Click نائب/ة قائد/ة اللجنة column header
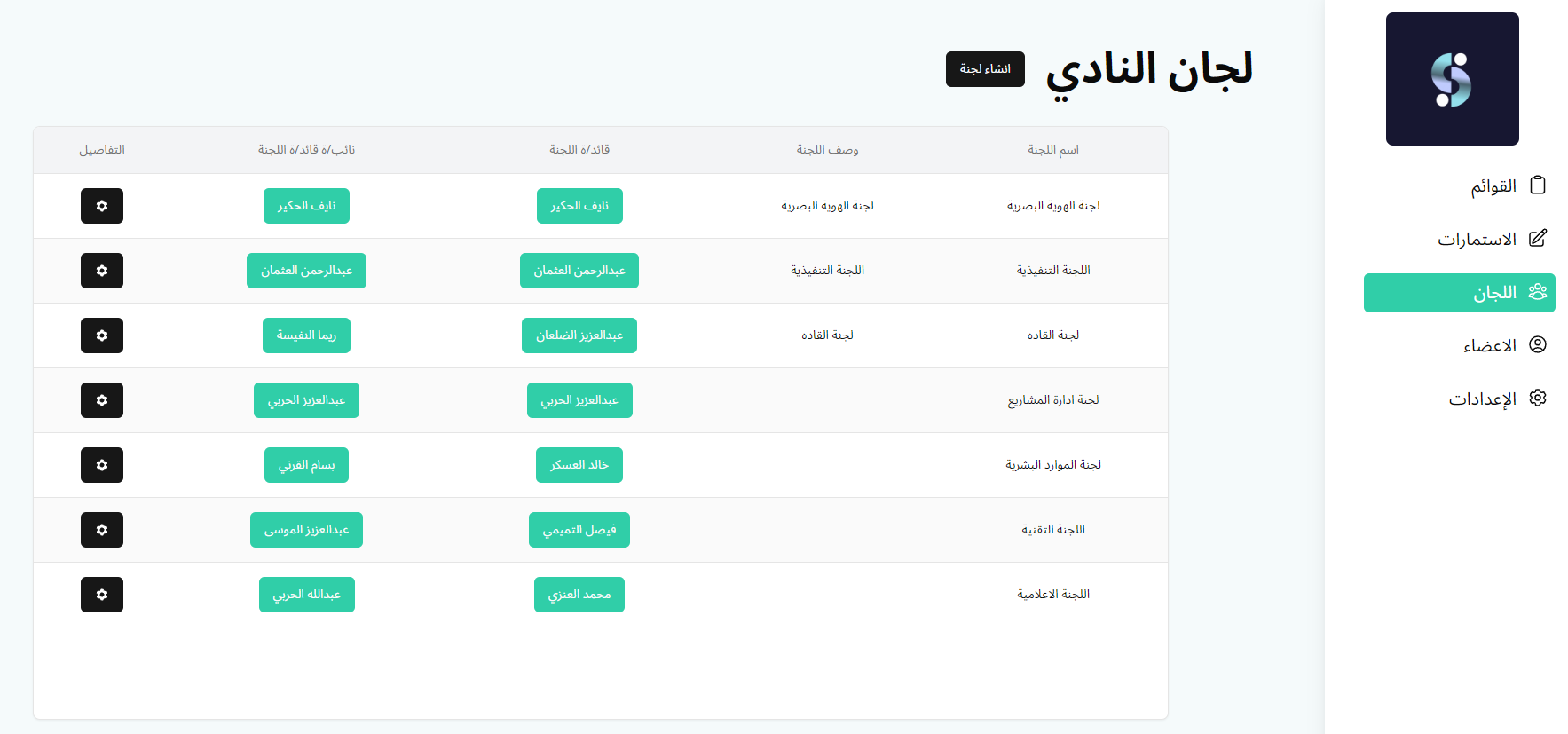Screen dimensions: 1568x734 [x=306, y=150]
